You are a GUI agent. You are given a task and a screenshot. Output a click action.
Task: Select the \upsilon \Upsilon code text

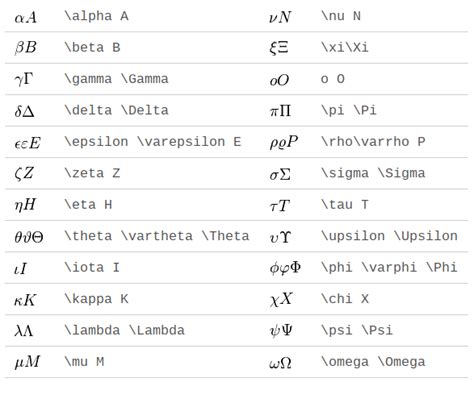pos(389,236)
